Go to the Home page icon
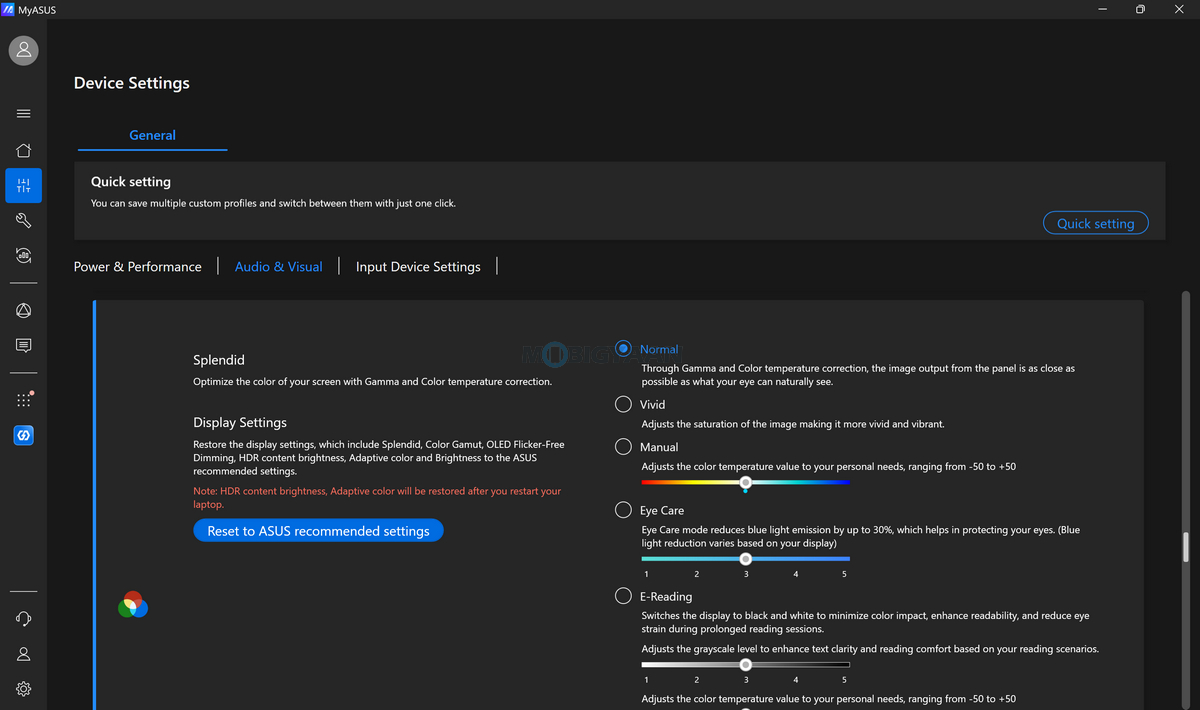This screenshot has width=1200, height=710. tap(24, 150)
